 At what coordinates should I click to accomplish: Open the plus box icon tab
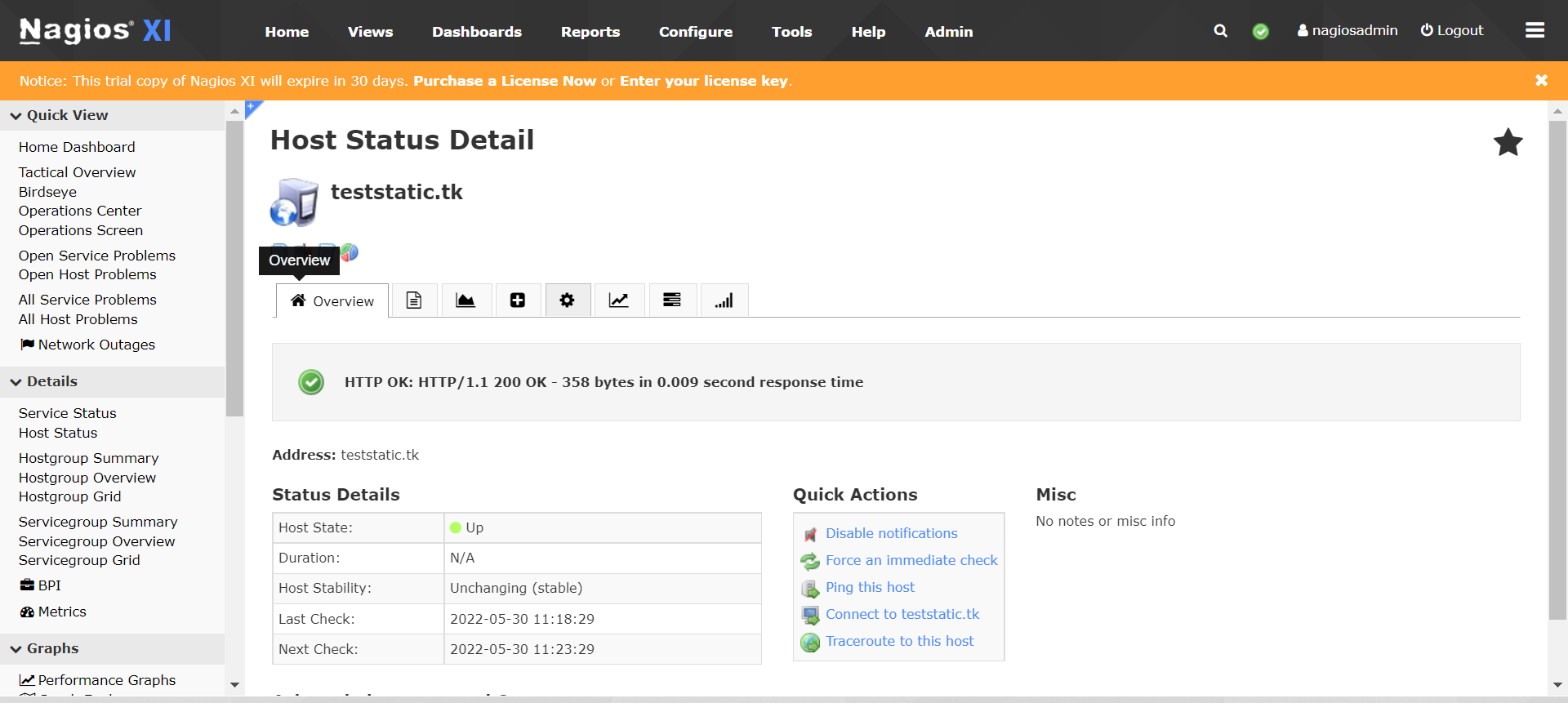pyautogui.click(x=518, y=300)
